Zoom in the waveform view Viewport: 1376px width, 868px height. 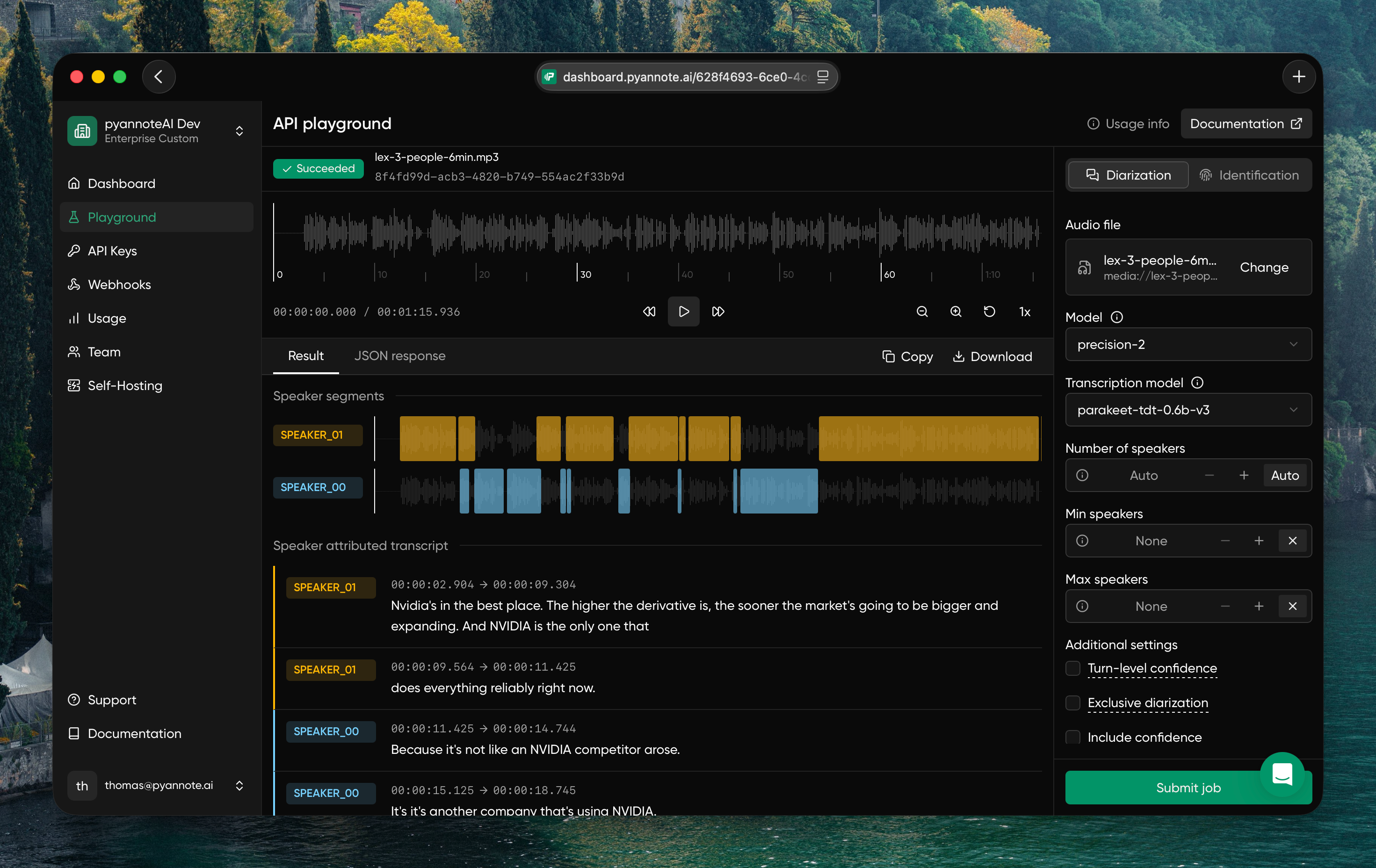coord(956,311)
